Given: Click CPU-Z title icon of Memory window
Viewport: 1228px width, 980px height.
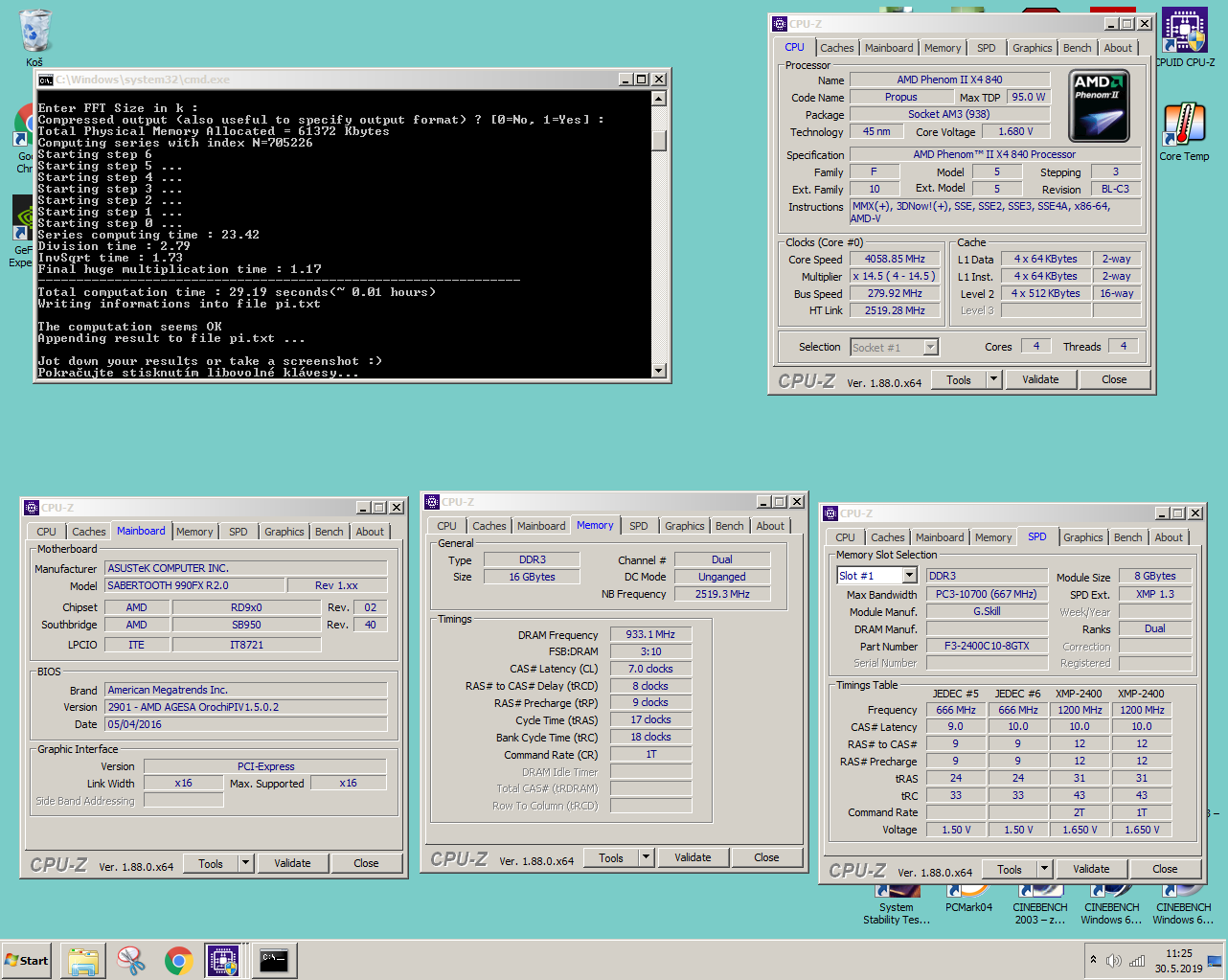Looking at the screenshot, I should tap(432, 502).
